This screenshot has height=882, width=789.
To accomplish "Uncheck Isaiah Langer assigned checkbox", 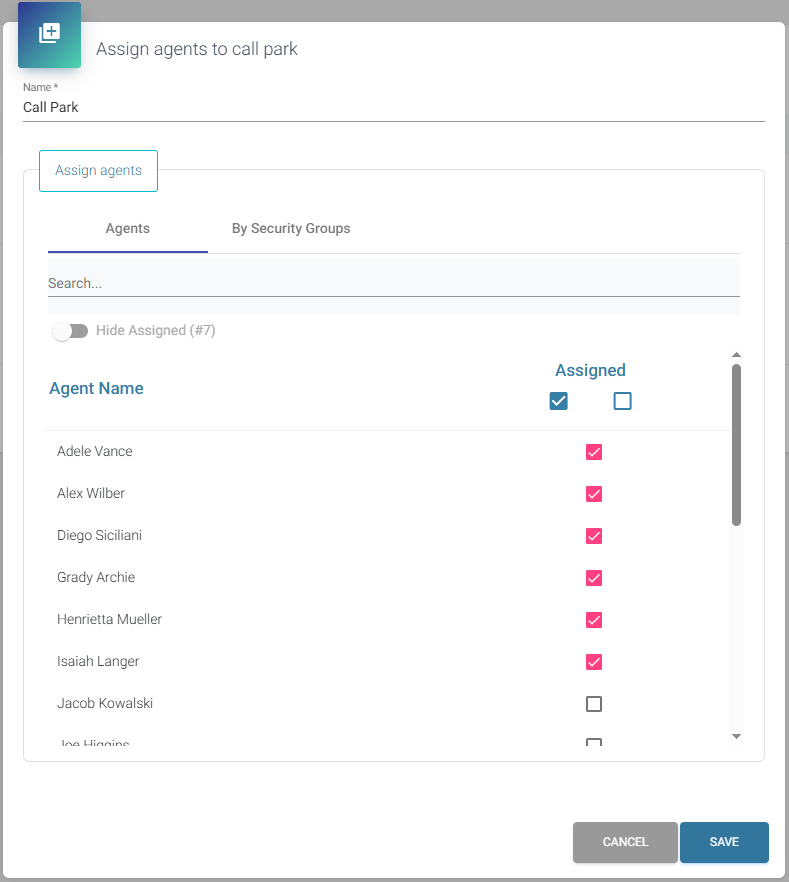I will 594,662.
